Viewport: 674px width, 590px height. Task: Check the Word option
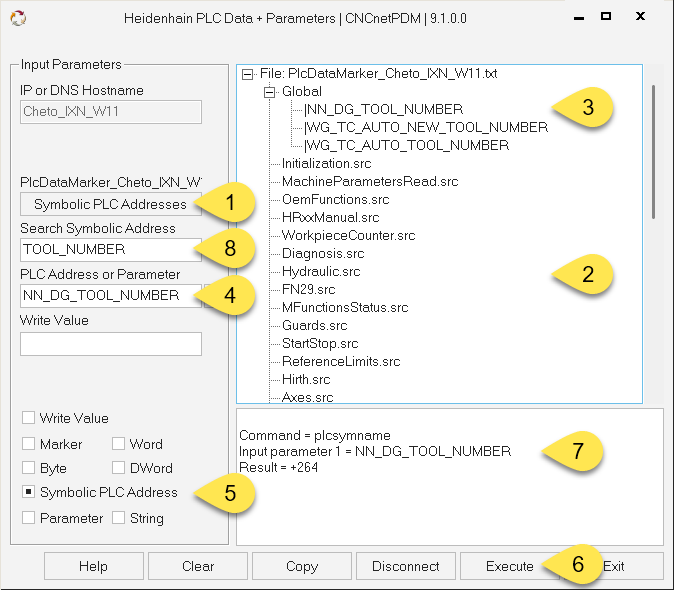click(118, 443)
